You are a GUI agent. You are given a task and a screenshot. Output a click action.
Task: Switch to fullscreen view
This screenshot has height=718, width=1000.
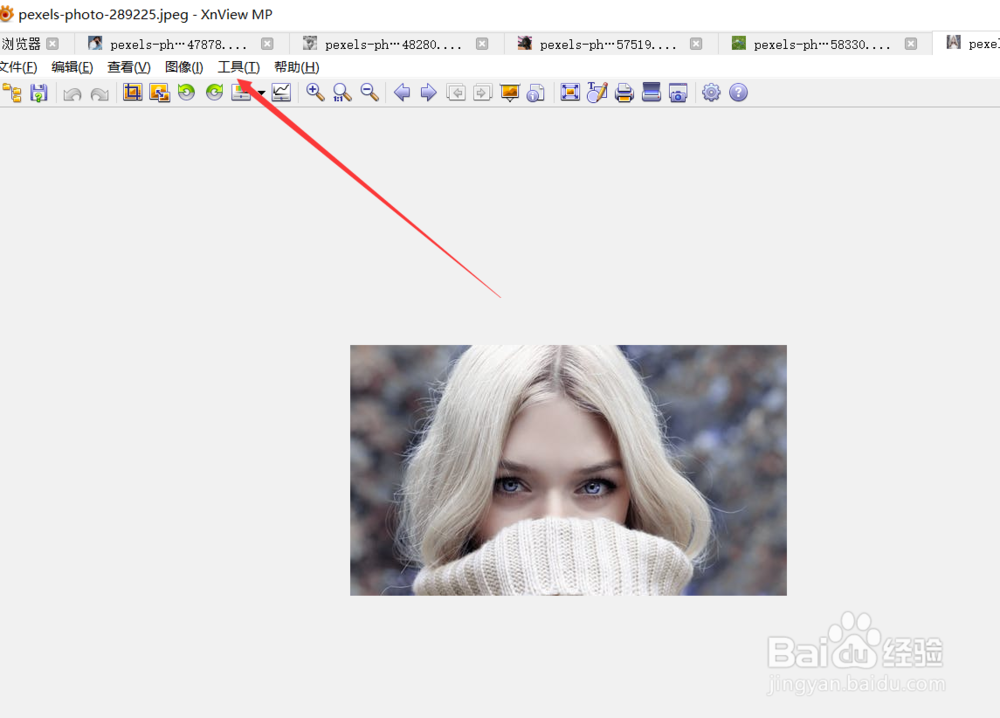coord(570,93)
